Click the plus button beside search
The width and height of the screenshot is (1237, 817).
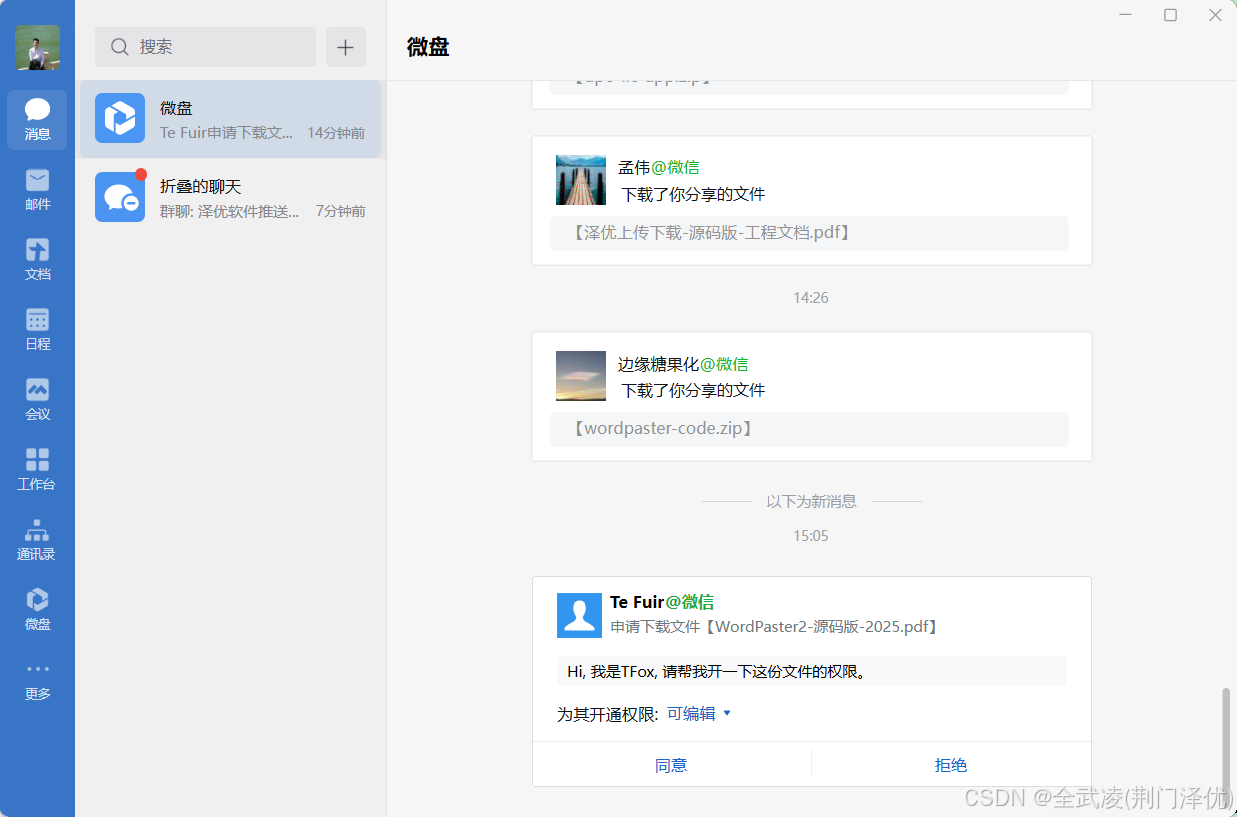pos(345,47)
